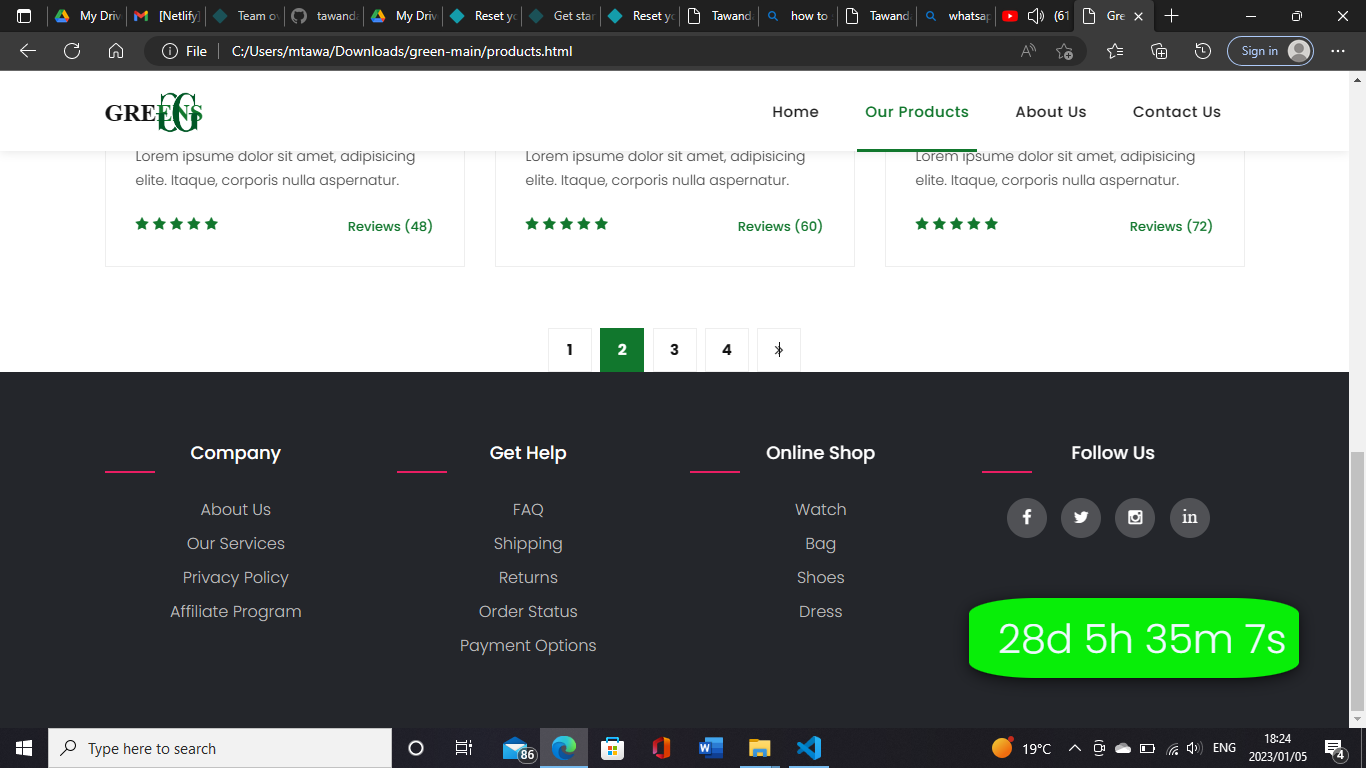Image resolution: width=1366 pixels, height=768 pixels.
Task: Click the Twitter social media icon
Action: (1080, 518)
